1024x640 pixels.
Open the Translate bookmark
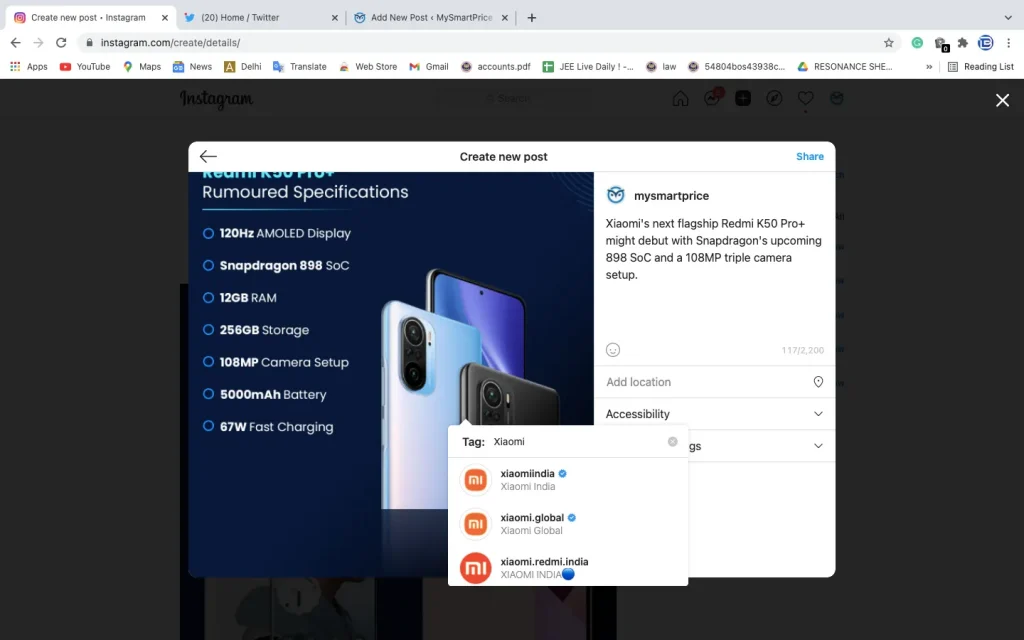299,67
